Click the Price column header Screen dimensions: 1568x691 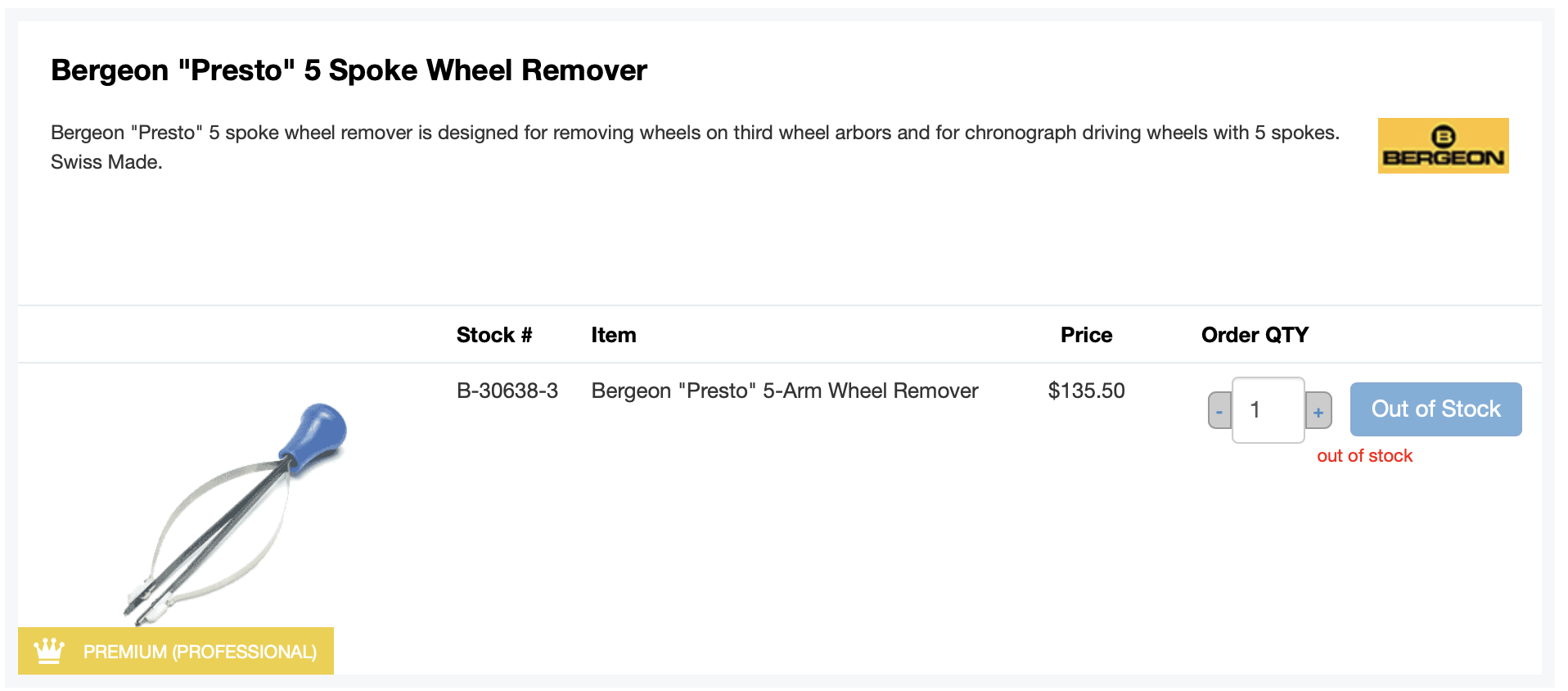tap(1086, 335)
